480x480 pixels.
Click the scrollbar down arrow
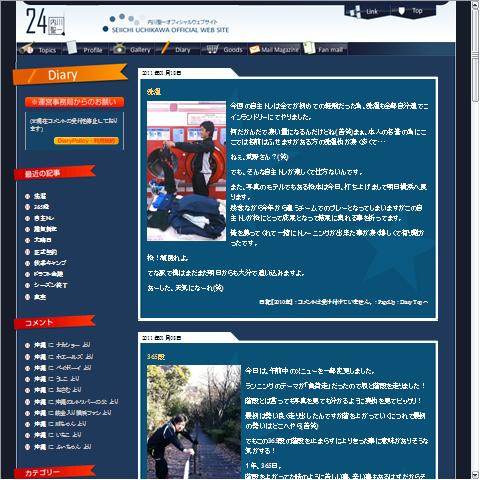[x=476, y=475]
